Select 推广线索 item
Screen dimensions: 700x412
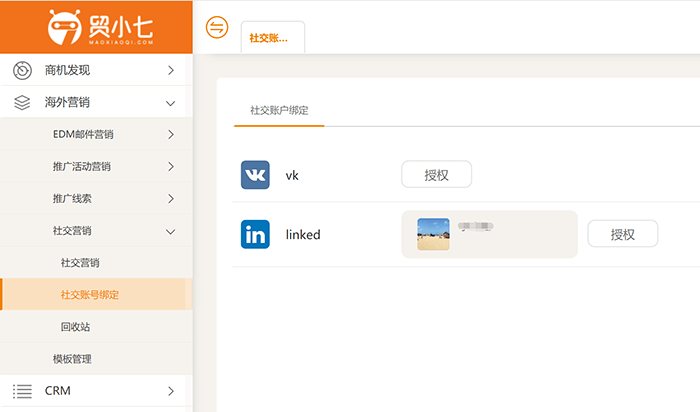96,199
